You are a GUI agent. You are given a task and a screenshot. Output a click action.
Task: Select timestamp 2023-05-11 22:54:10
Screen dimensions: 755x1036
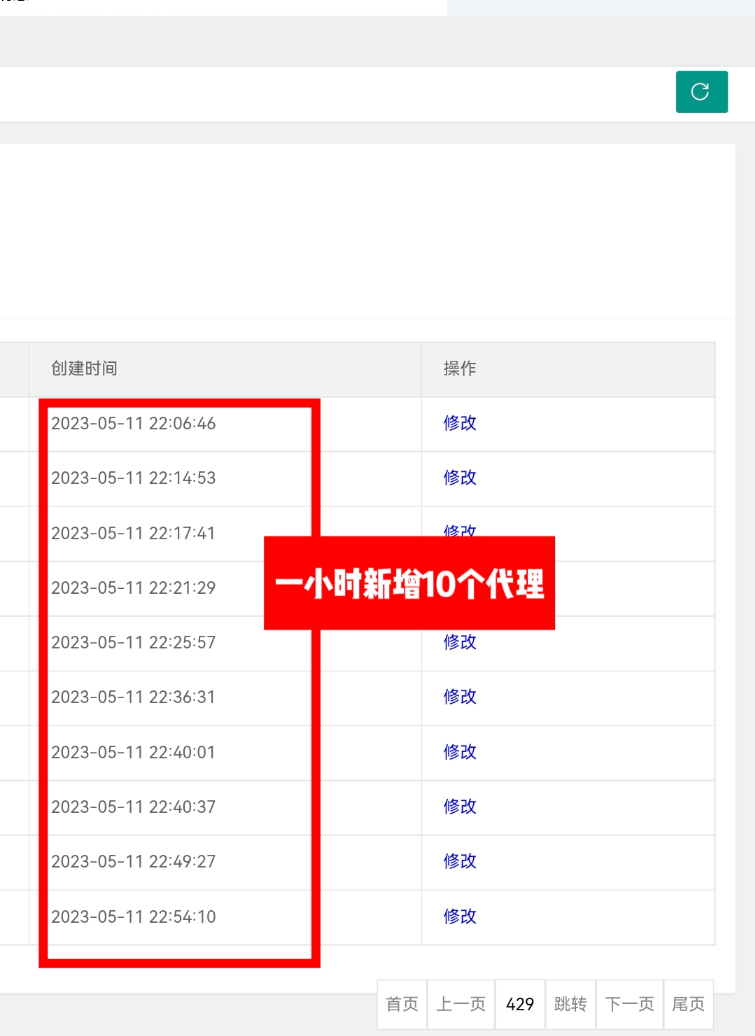(133, 916)
